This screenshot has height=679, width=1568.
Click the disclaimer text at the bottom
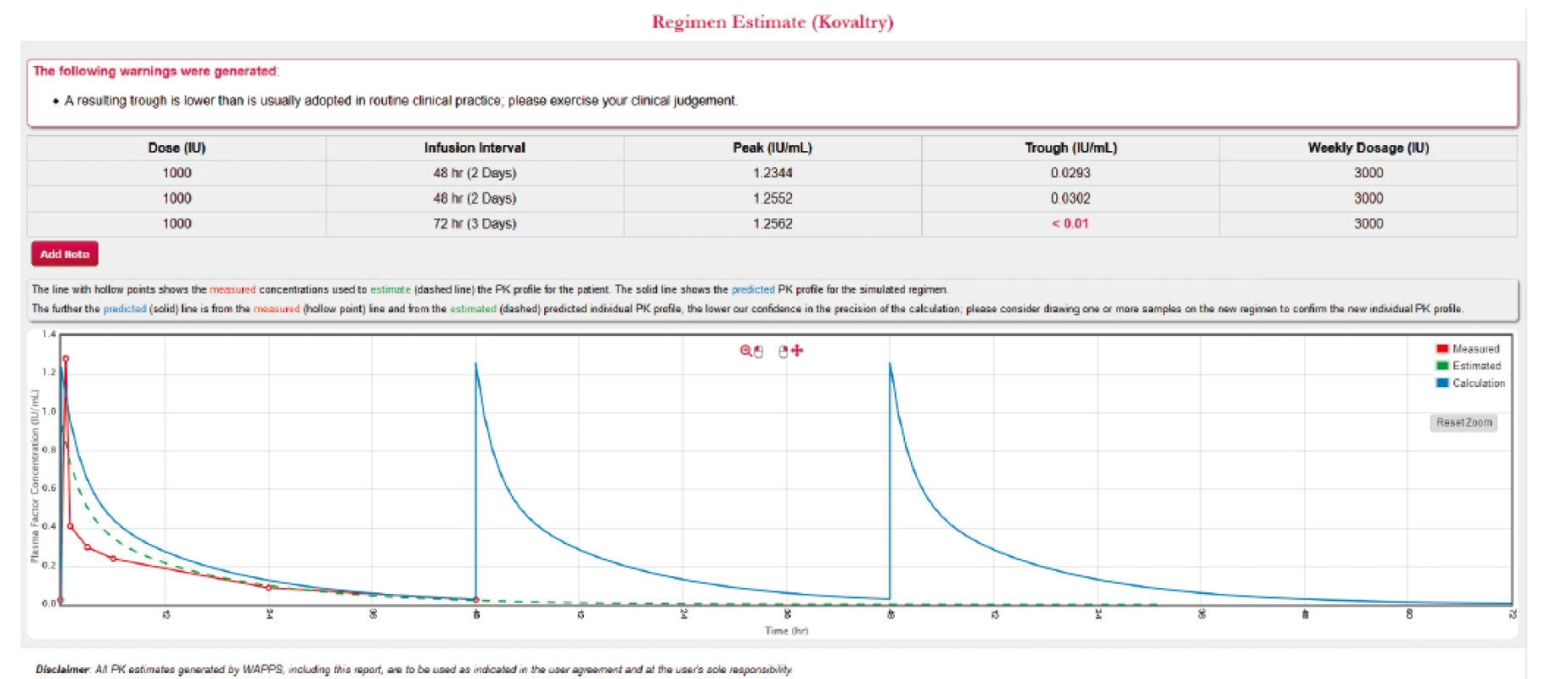pos(413,670)
